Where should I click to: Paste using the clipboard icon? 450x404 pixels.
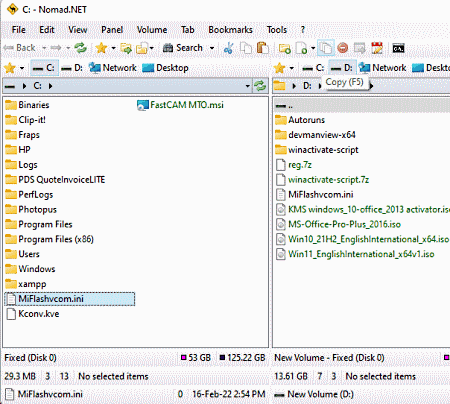click(263, 48)
